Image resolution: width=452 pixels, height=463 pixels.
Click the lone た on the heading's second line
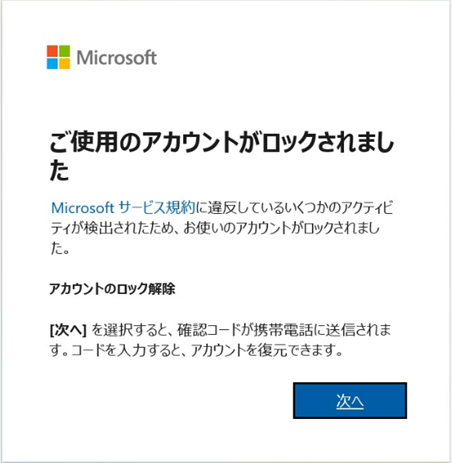59,171
